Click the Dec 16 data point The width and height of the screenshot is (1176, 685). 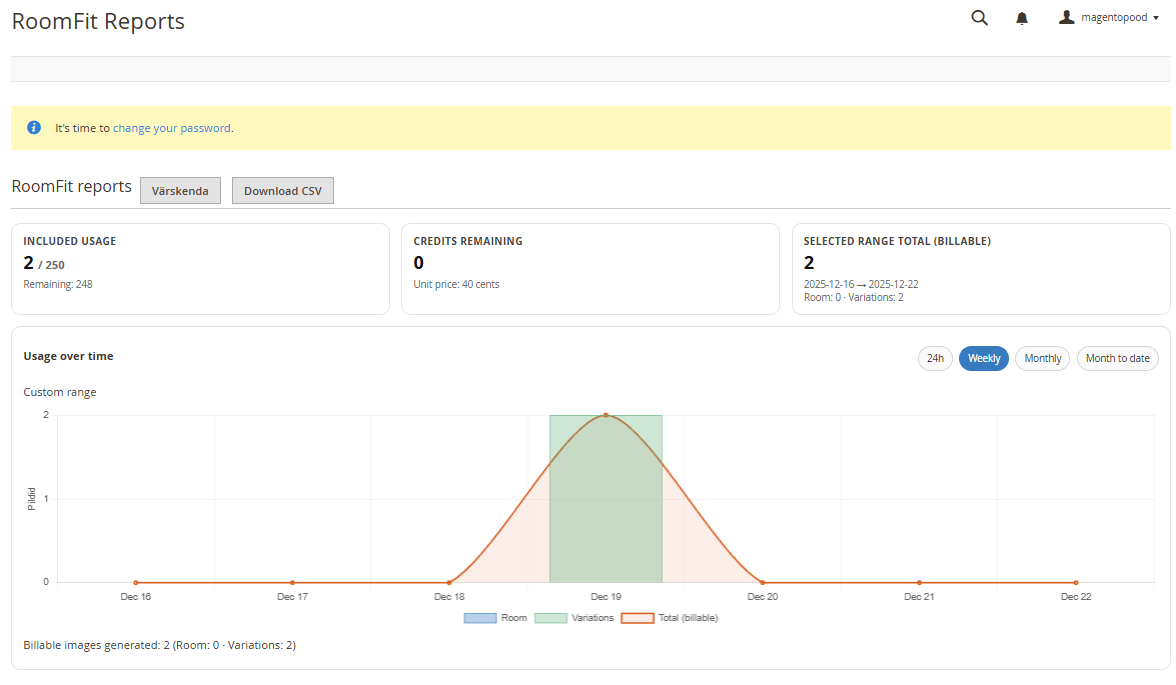click(x=136, y=582)
